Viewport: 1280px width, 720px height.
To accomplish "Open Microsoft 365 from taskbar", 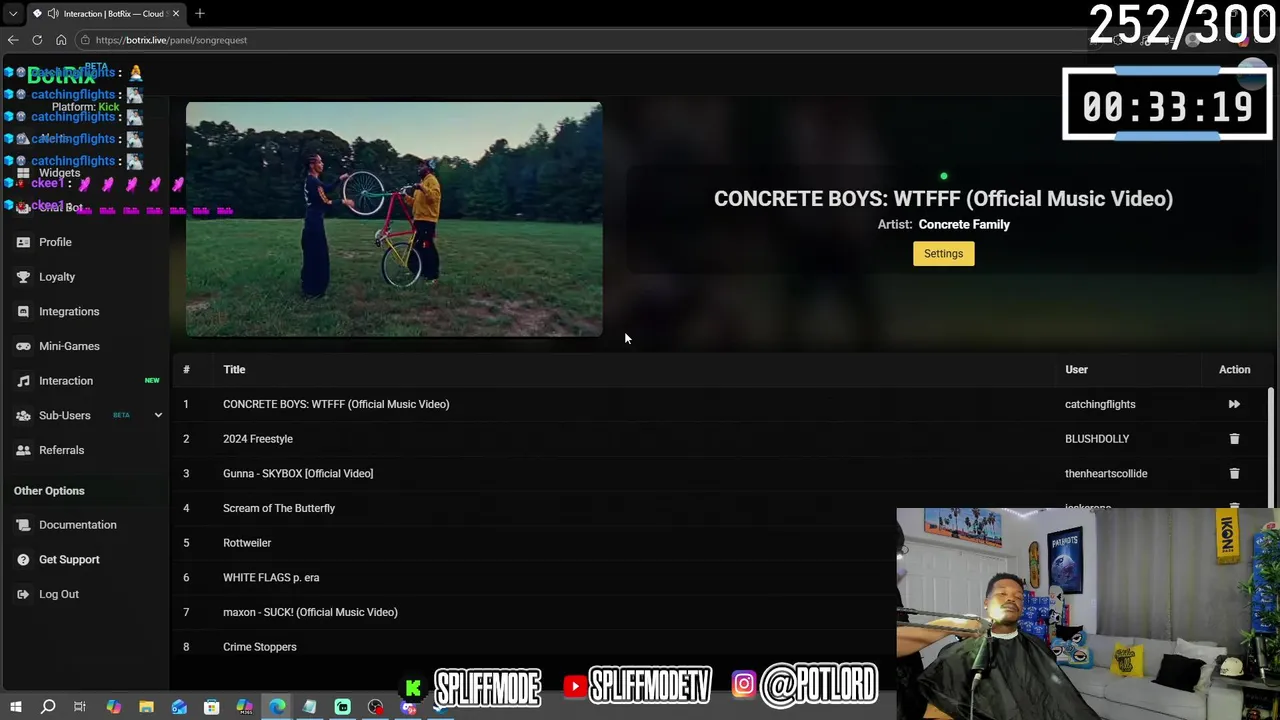I will 244,707.
